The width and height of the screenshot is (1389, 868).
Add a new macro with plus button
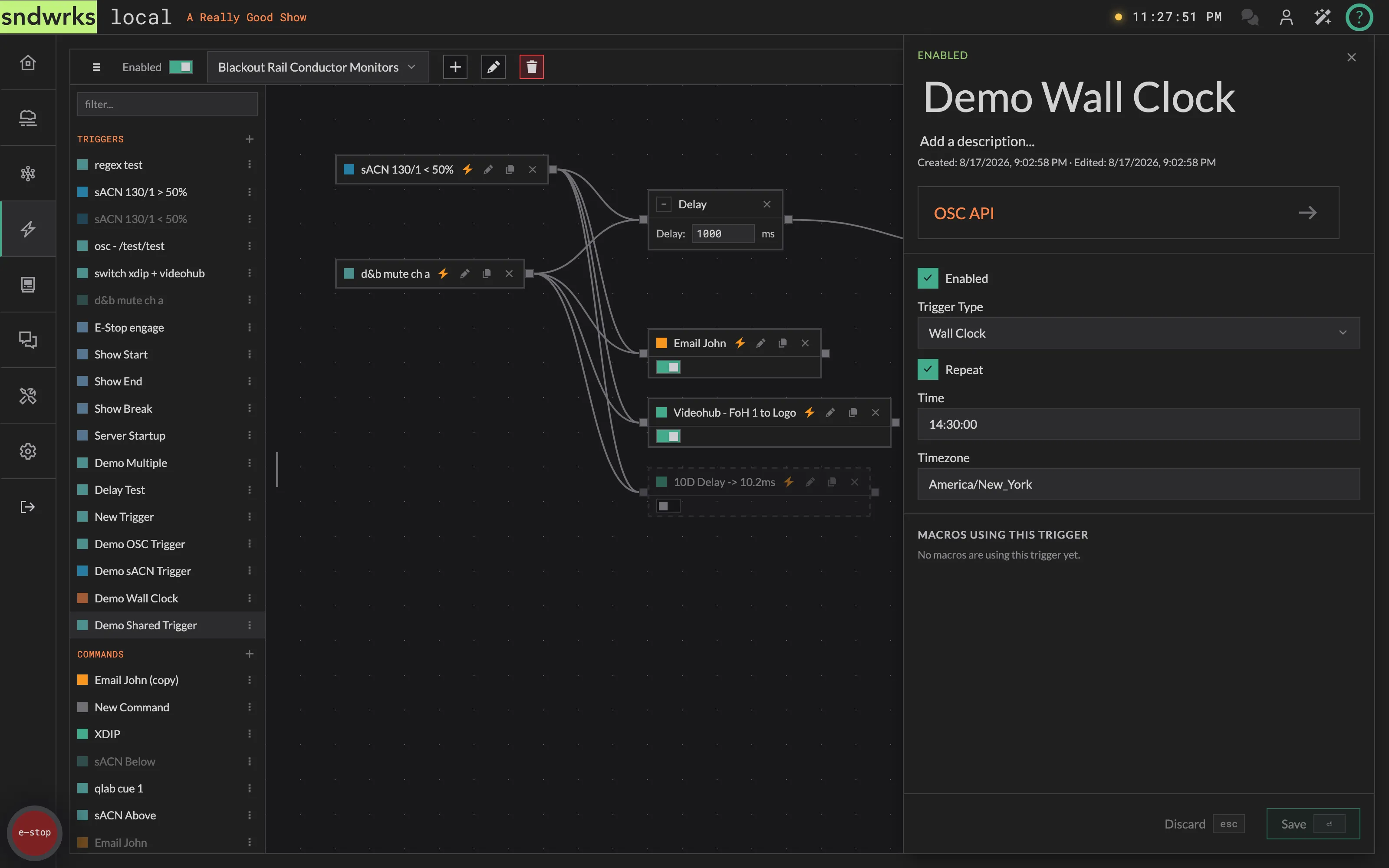[x=455, y=67]
